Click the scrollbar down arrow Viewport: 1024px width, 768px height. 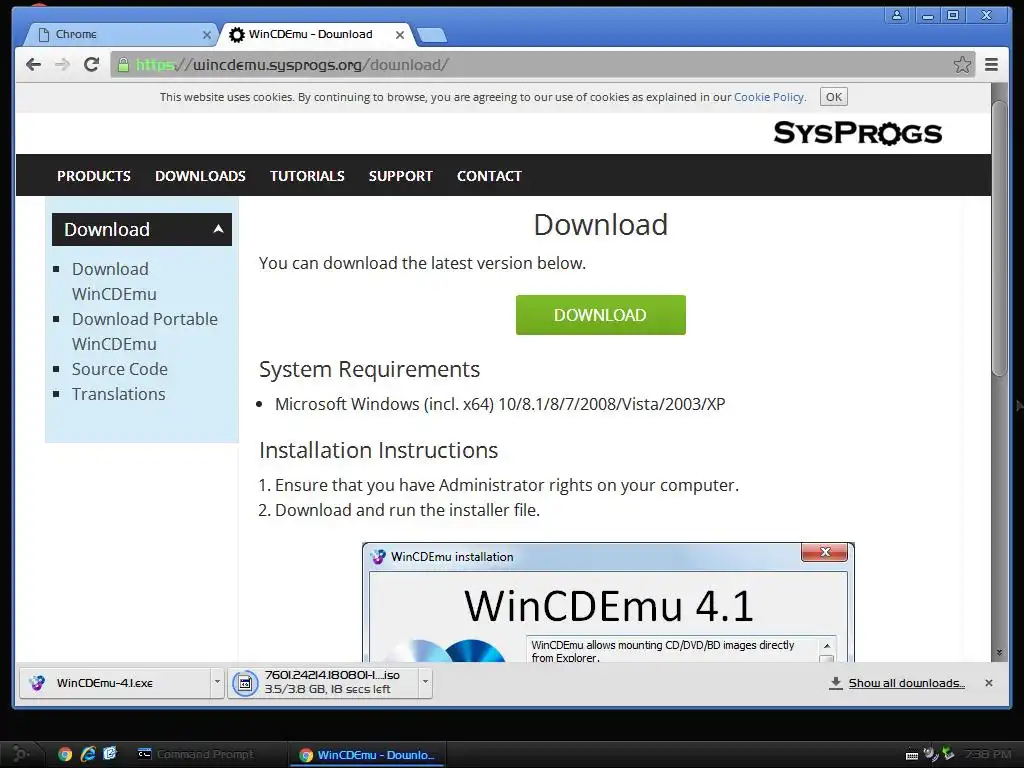(999, 652)
